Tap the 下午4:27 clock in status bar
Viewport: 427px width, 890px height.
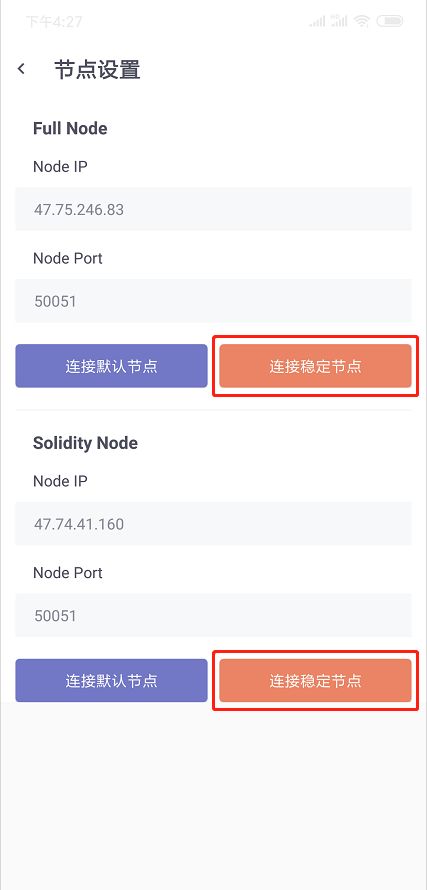[x=54, y=22]
